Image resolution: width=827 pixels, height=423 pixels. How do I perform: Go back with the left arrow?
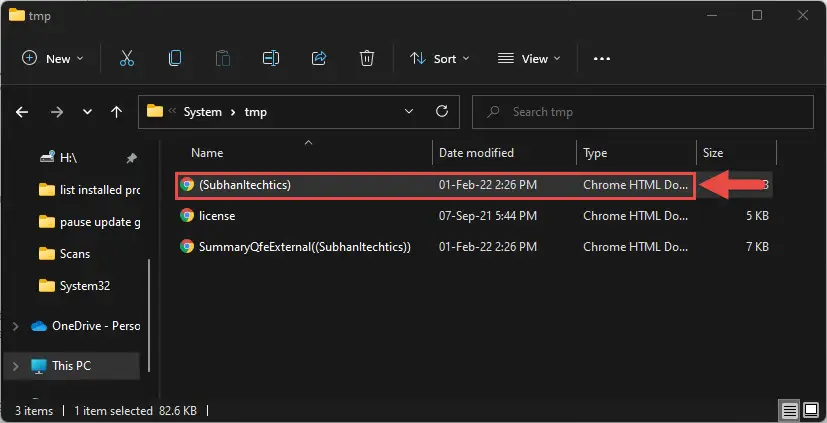pyautogui.click(x=22, y=112)
